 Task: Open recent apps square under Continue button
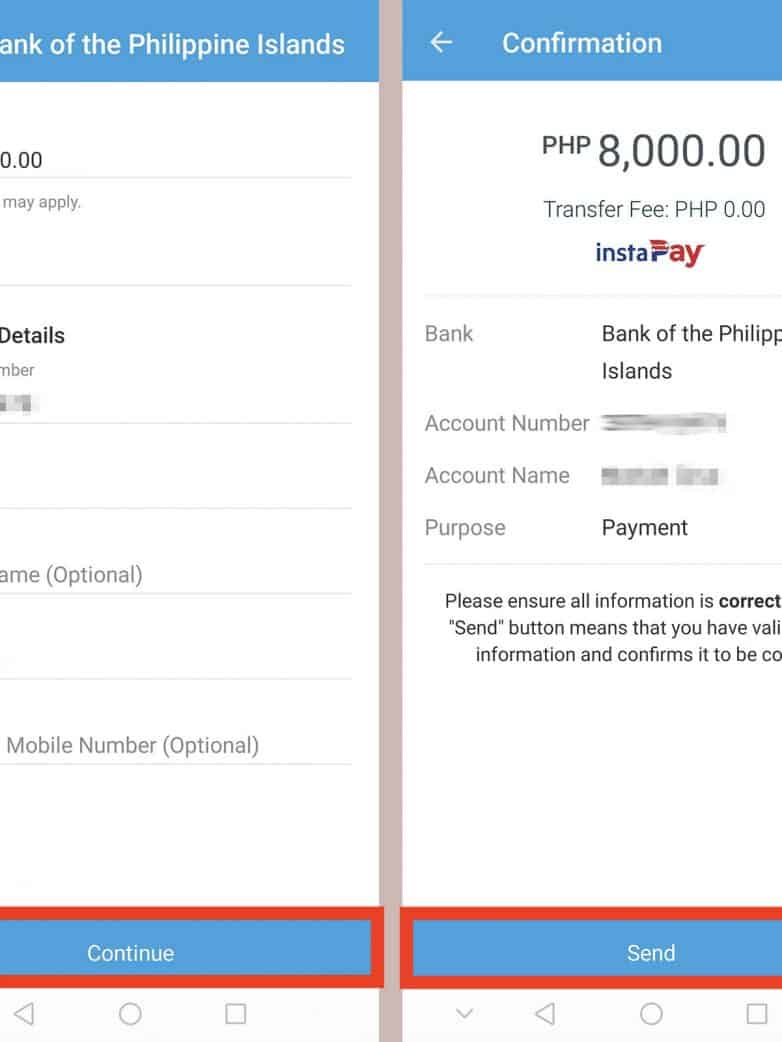pyautogui.click(x=235, y=1014)
